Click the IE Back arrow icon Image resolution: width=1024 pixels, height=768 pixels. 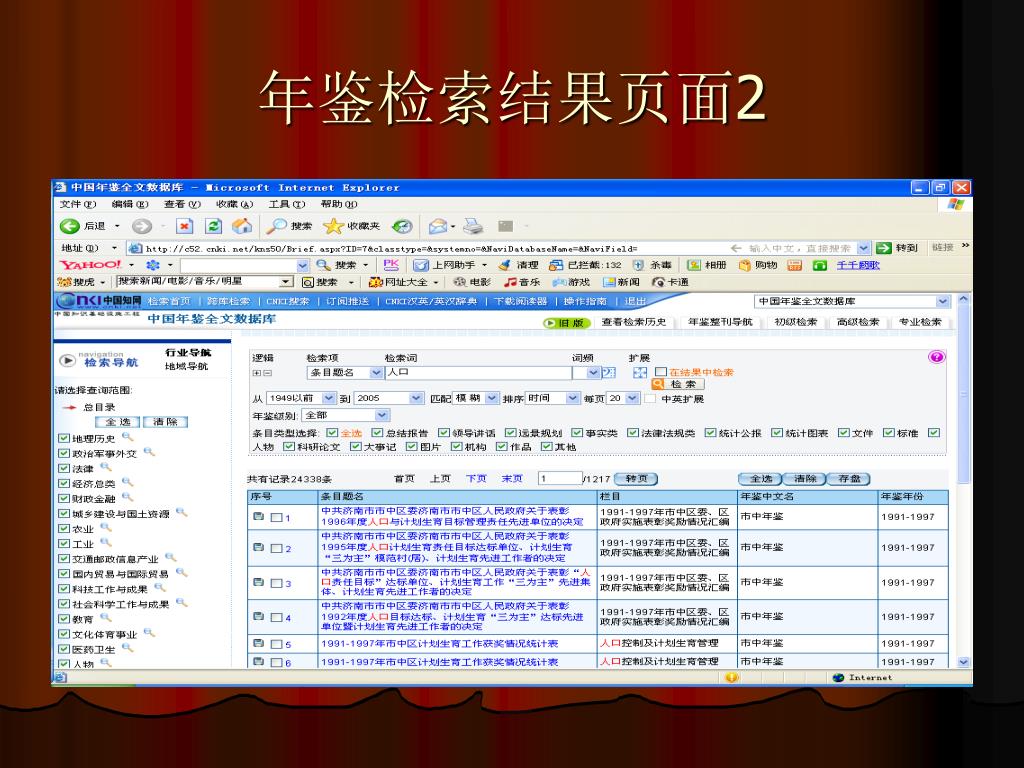tap(69, 227)
